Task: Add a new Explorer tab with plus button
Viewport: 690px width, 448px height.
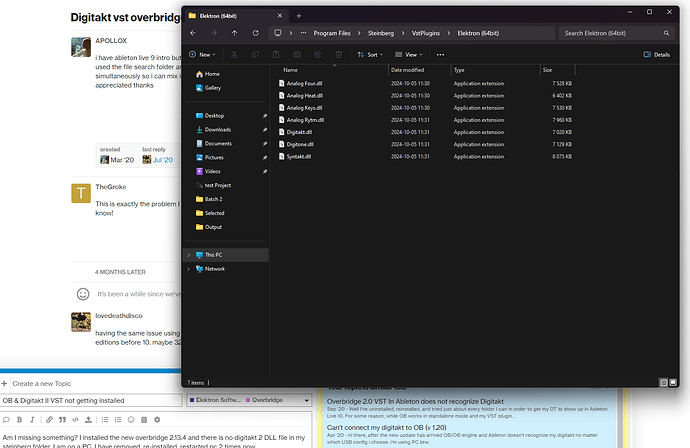Action: (x=299, y=16)
